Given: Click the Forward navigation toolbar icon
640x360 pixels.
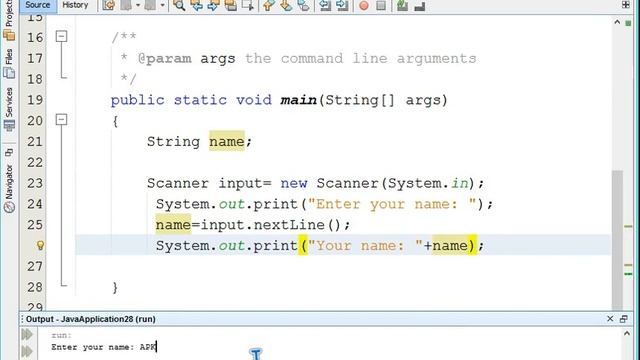Looking at the screenshot, I should click(x=150, y=5).
